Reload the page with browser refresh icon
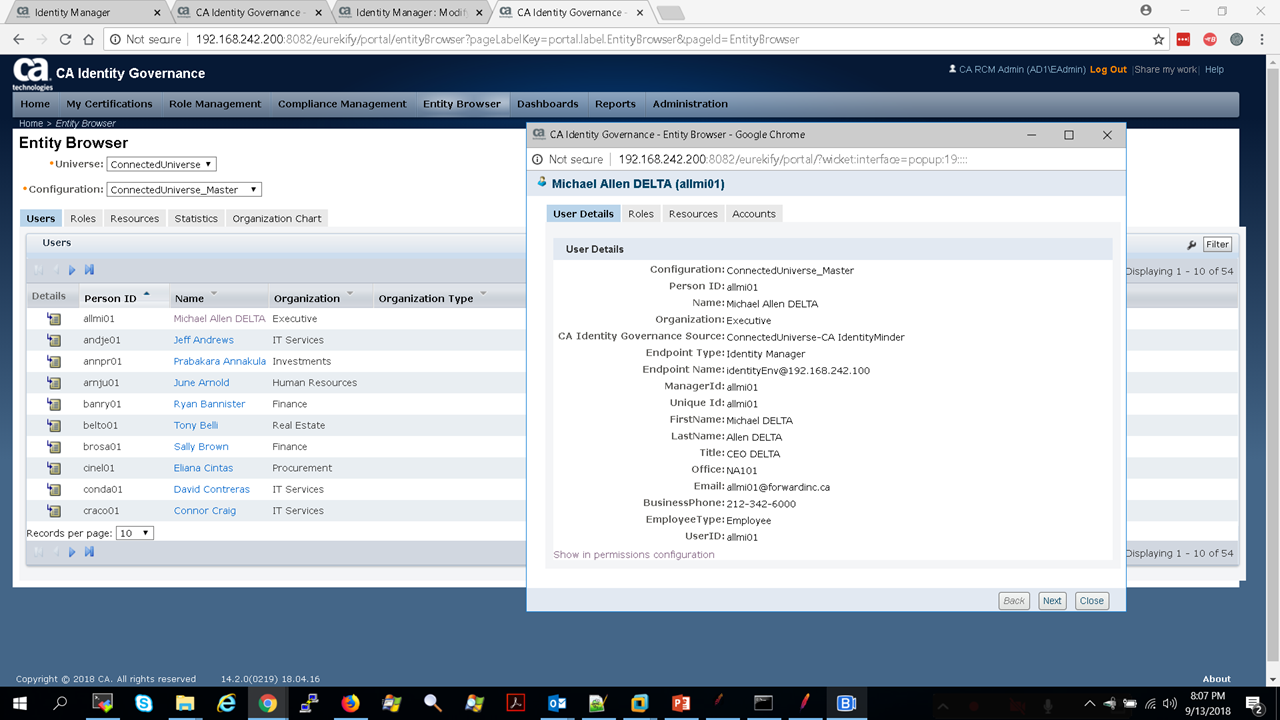The height and width of the screenshot is (720, 1280). pyautogui.click(x=65, y=39)
